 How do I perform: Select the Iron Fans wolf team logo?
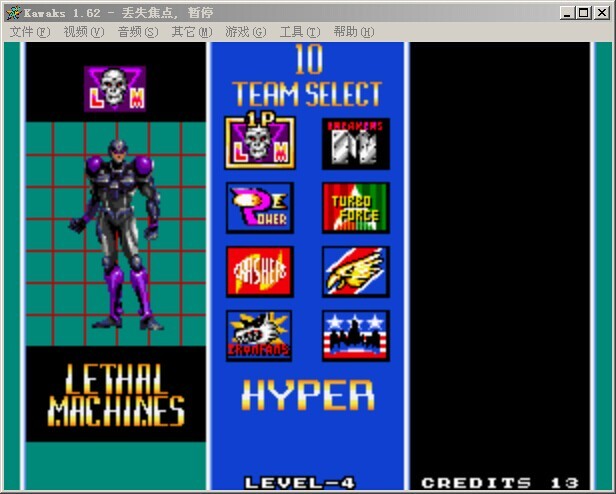click(259, 336)
